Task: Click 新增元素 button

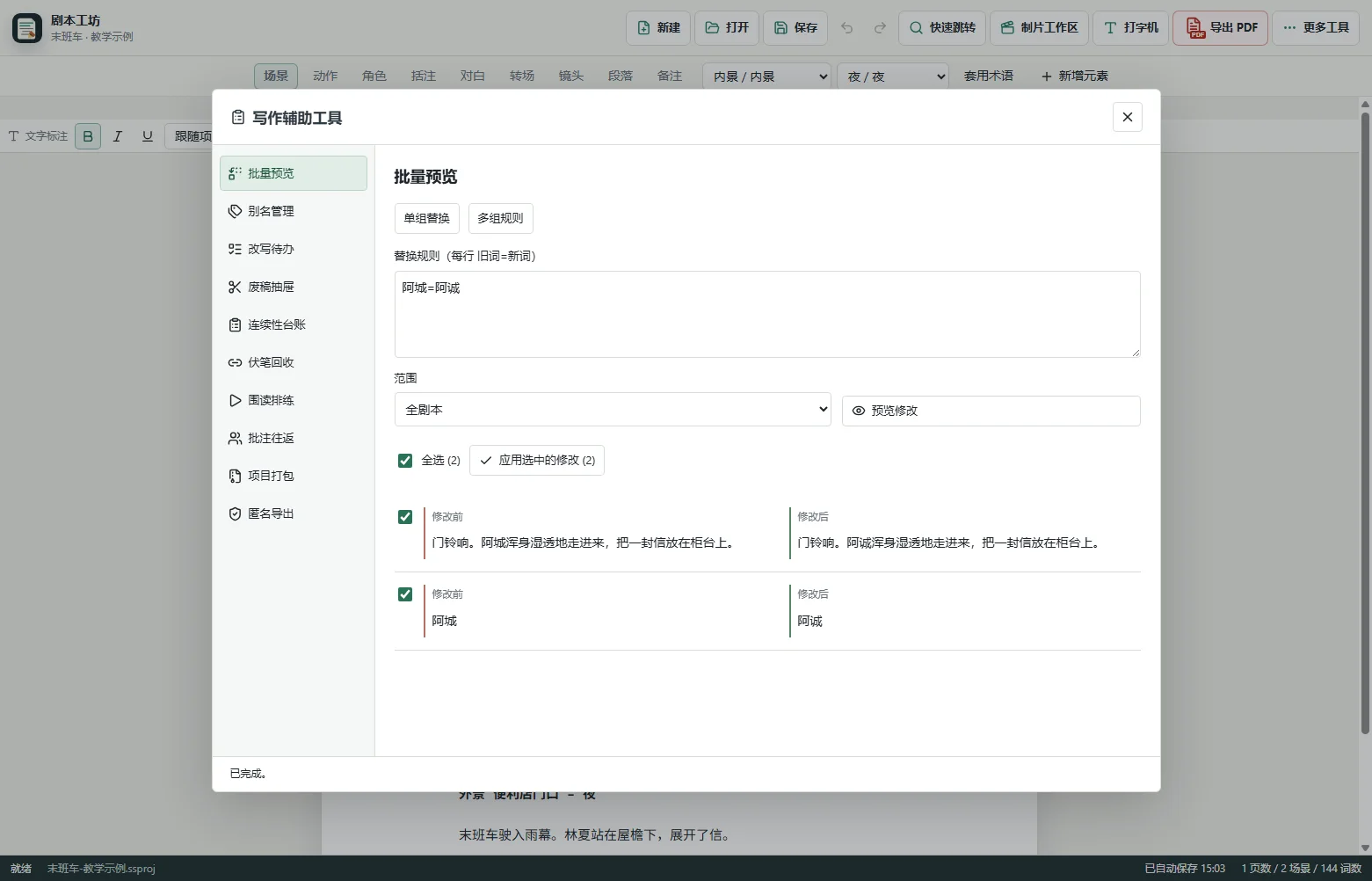Action: (1075, 76)
